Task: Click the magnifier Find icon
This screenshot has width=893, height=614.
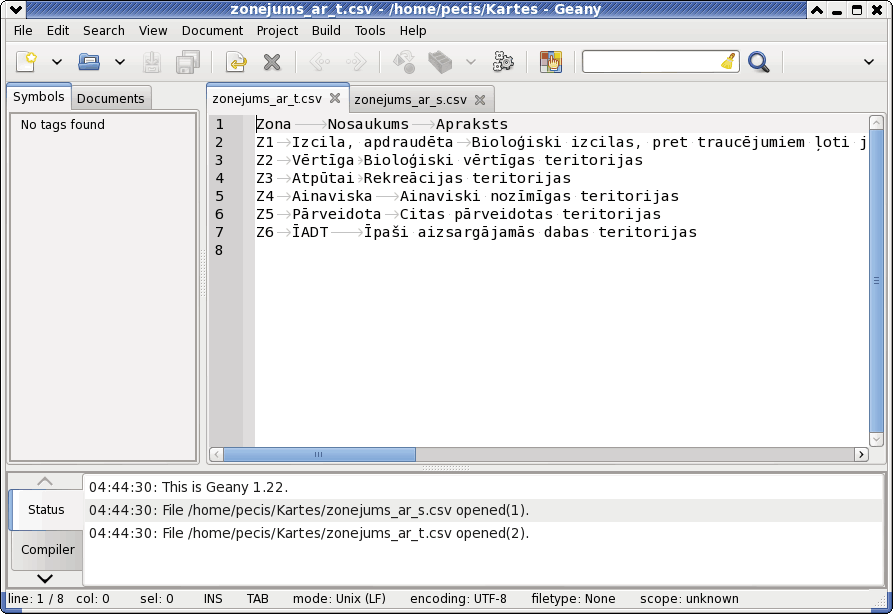Action: click(759, 62)
